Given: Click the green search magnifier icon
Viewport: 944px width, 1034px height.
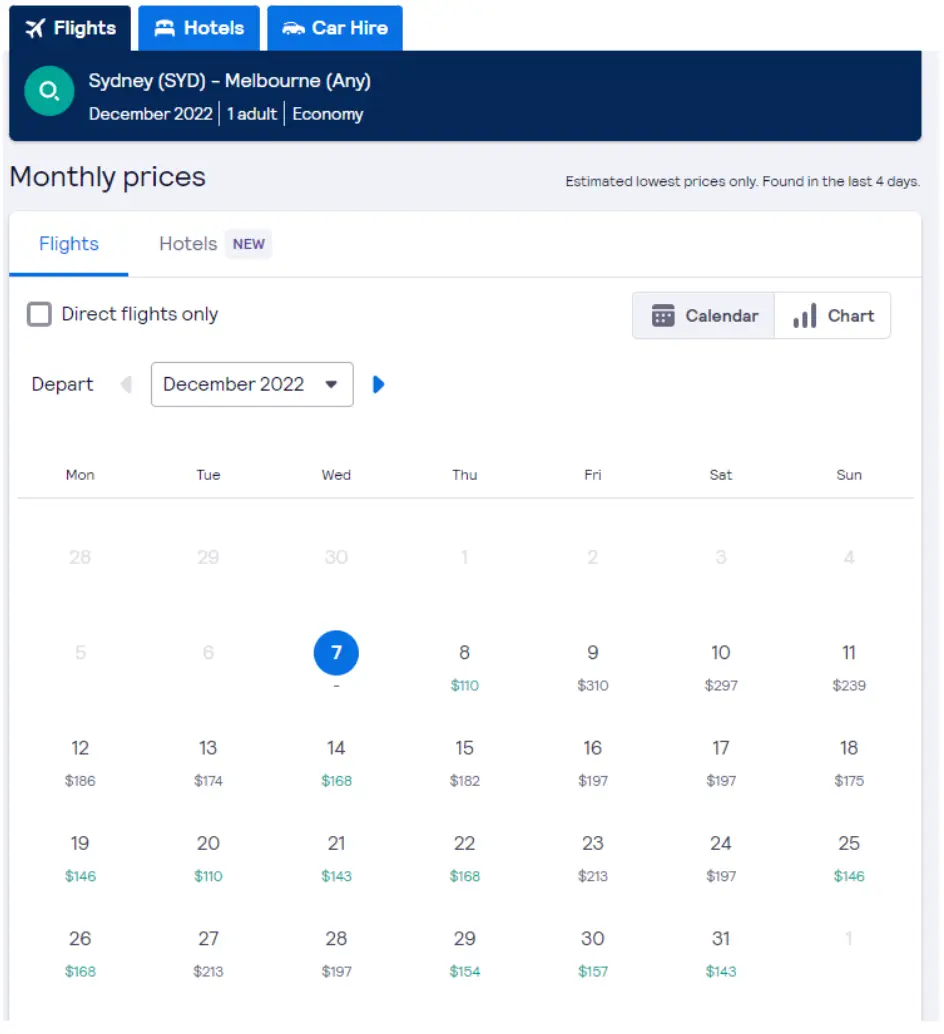Looking at the screenshot, I should point(49,92).
